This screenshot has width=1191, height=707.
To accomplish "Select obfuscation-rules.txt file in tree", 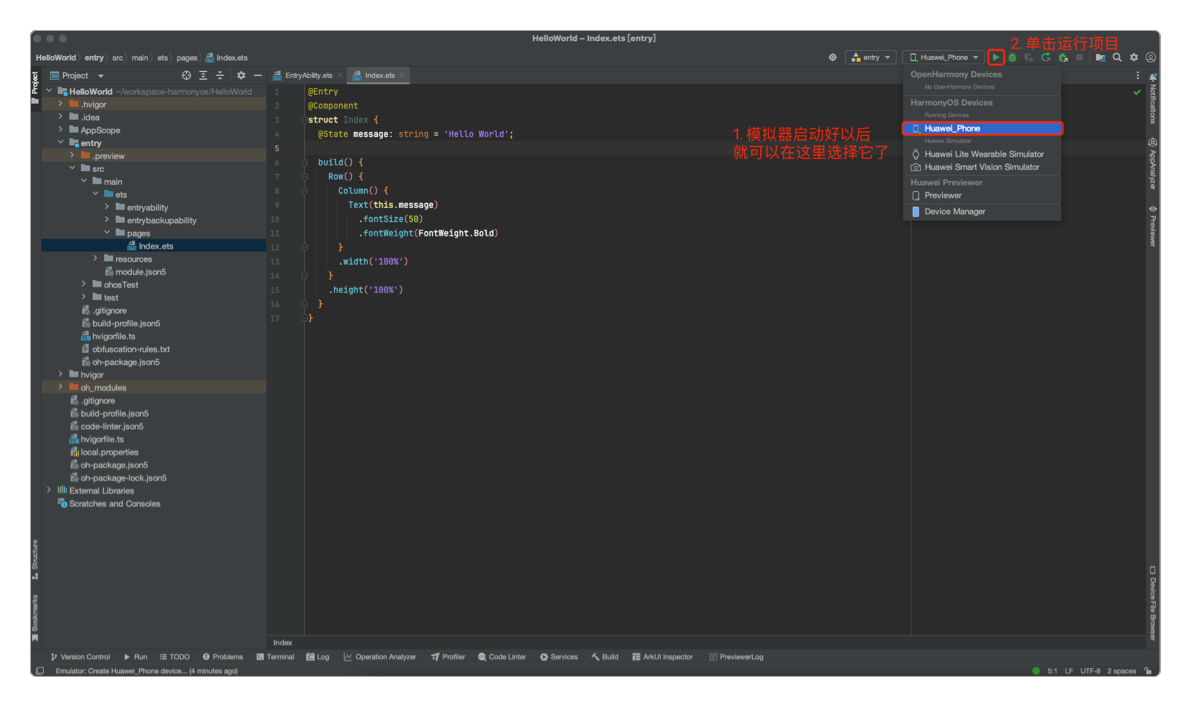I will click(x=131, y=349).
